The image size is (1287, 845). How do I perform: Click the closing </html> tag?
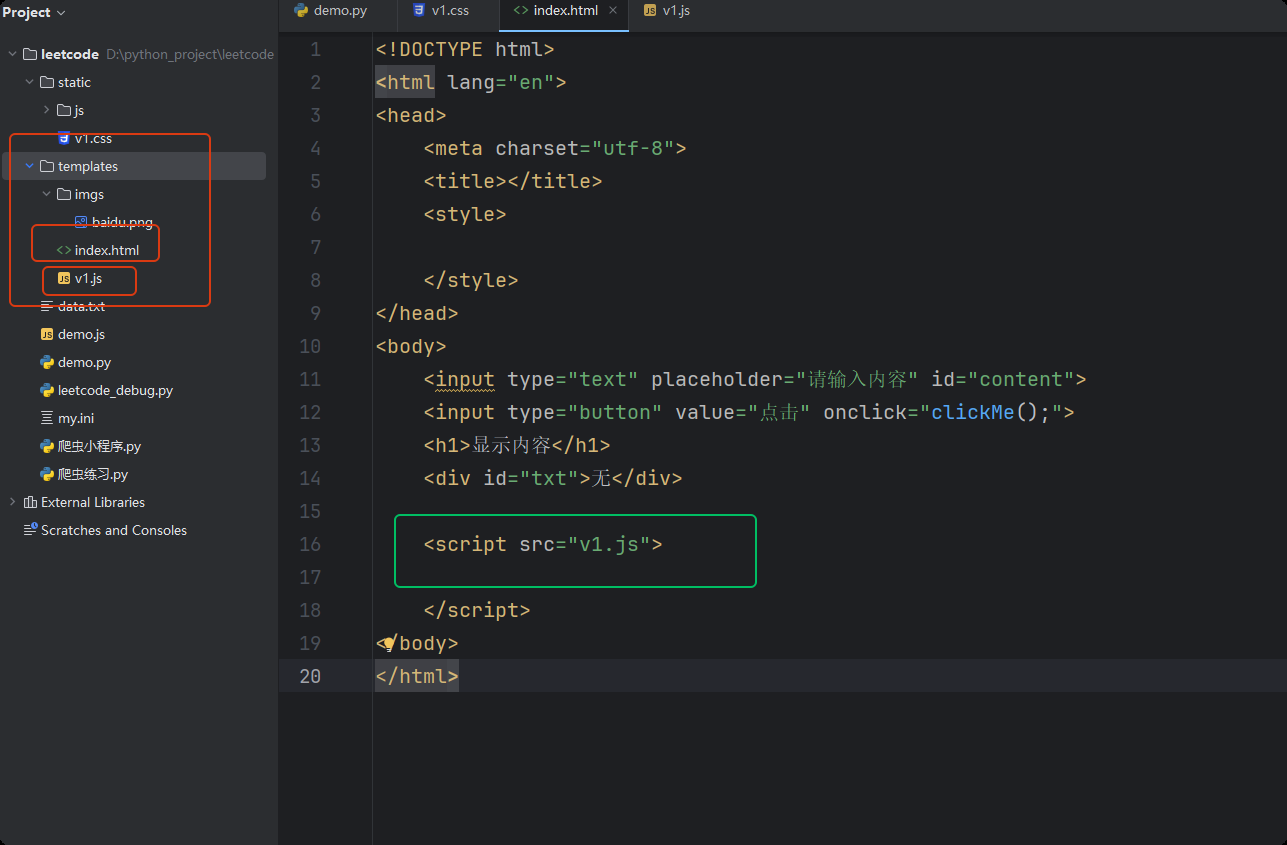point(417,676)
